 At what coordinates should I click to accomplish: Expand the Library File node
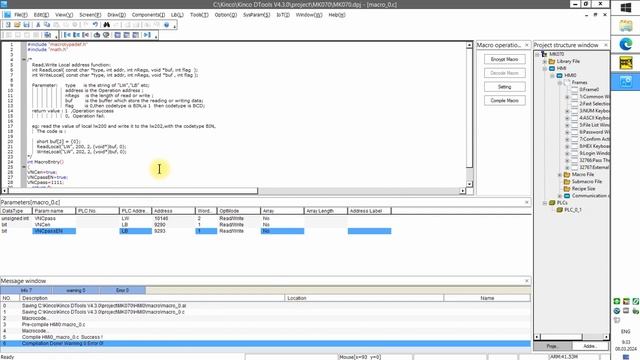[x=544, y=62]
